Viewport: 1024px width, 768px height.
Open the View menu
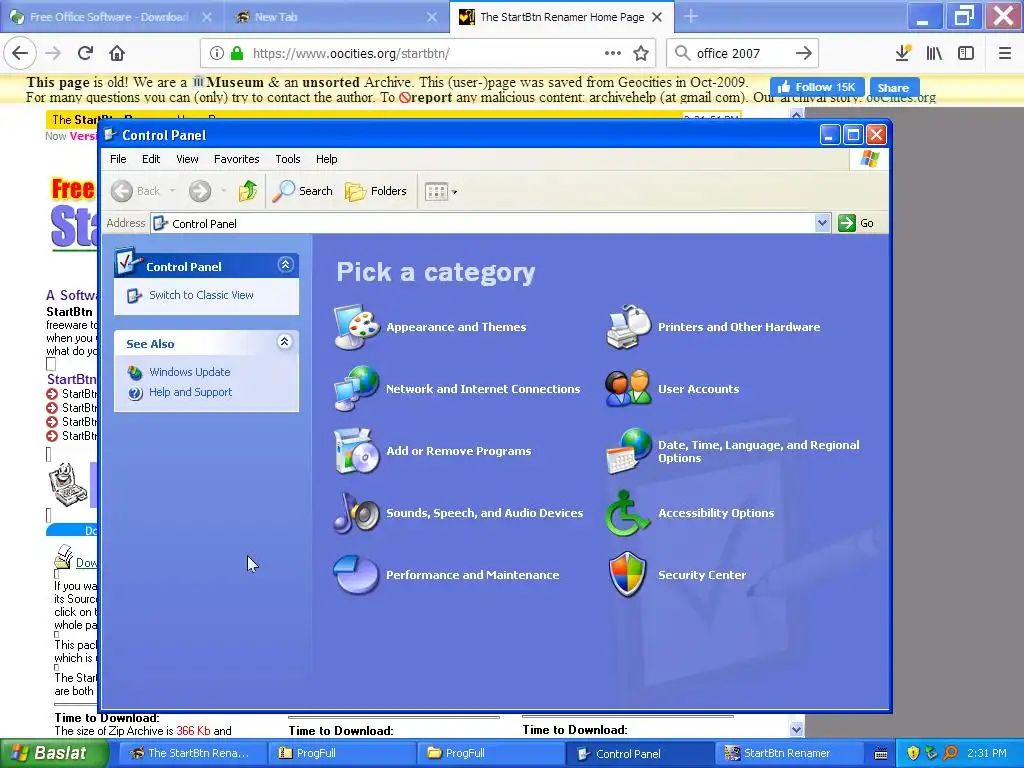(187, 159)
